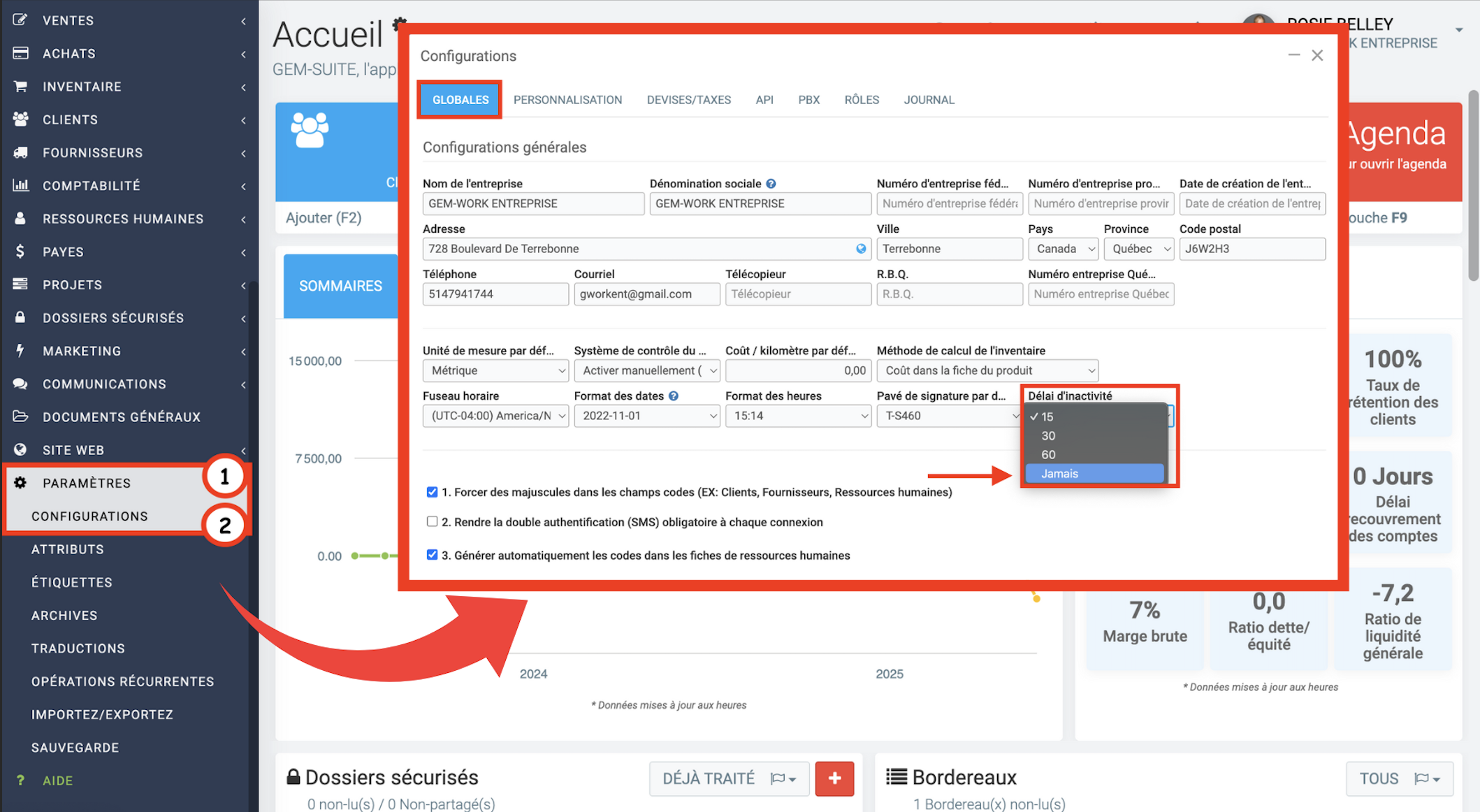This screenshot has width=1480, height=812.
Task: Expand the Méthode de calcul de l'inventaire dropdown
Action: pos(987,370)
